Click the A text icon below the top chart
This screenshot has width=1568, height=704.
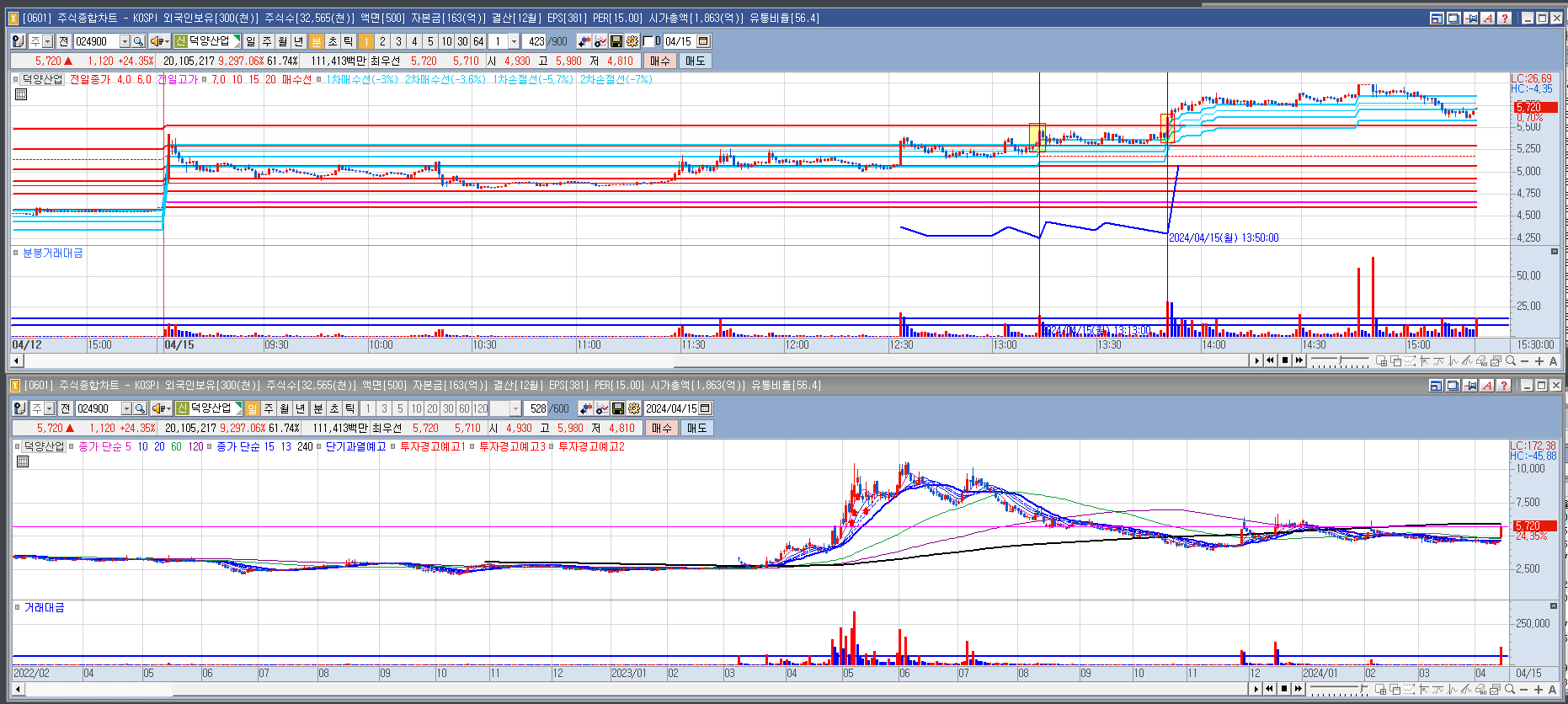point(1554,360)
